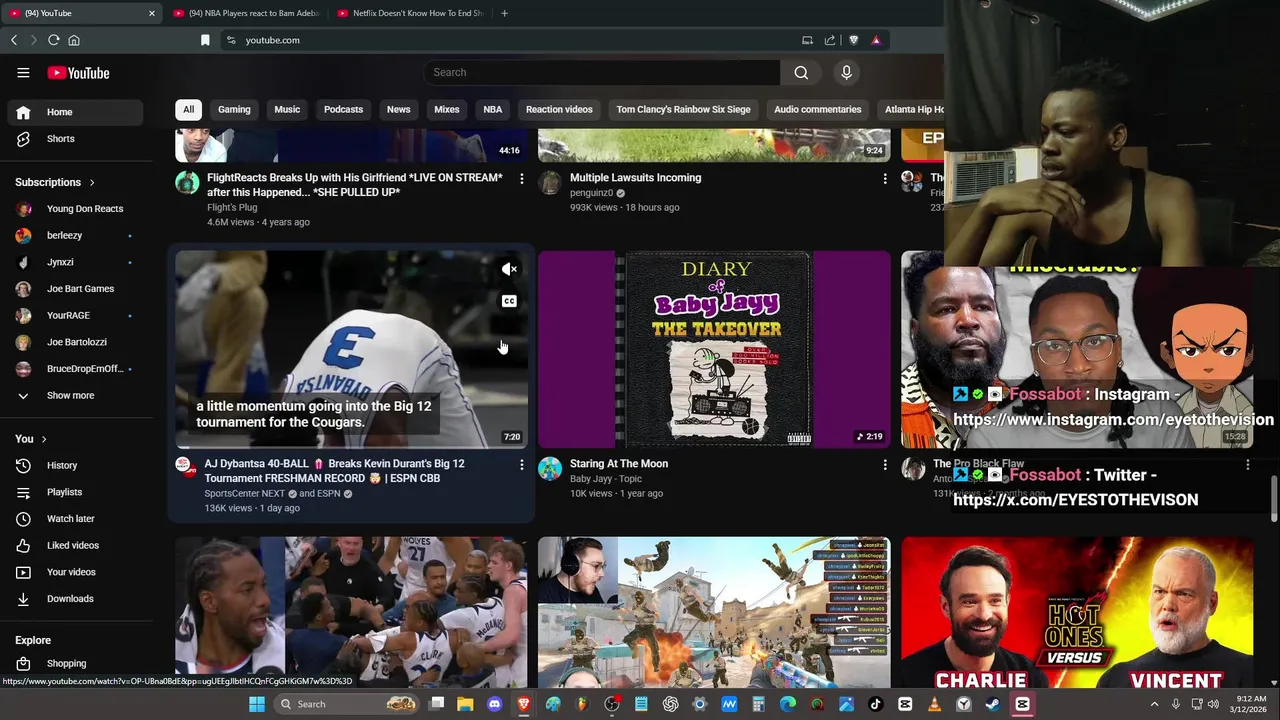Select the Mixes filter chip
This screenshot has height=720, width=1280.
pyautogui.click(x=447, y=109)
